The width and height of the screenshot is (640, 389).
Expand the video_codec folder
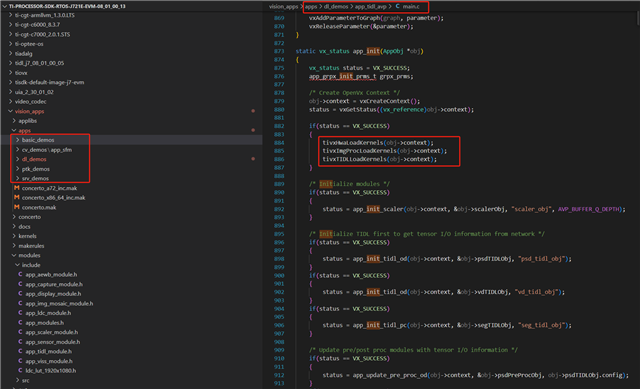[10, 101]
